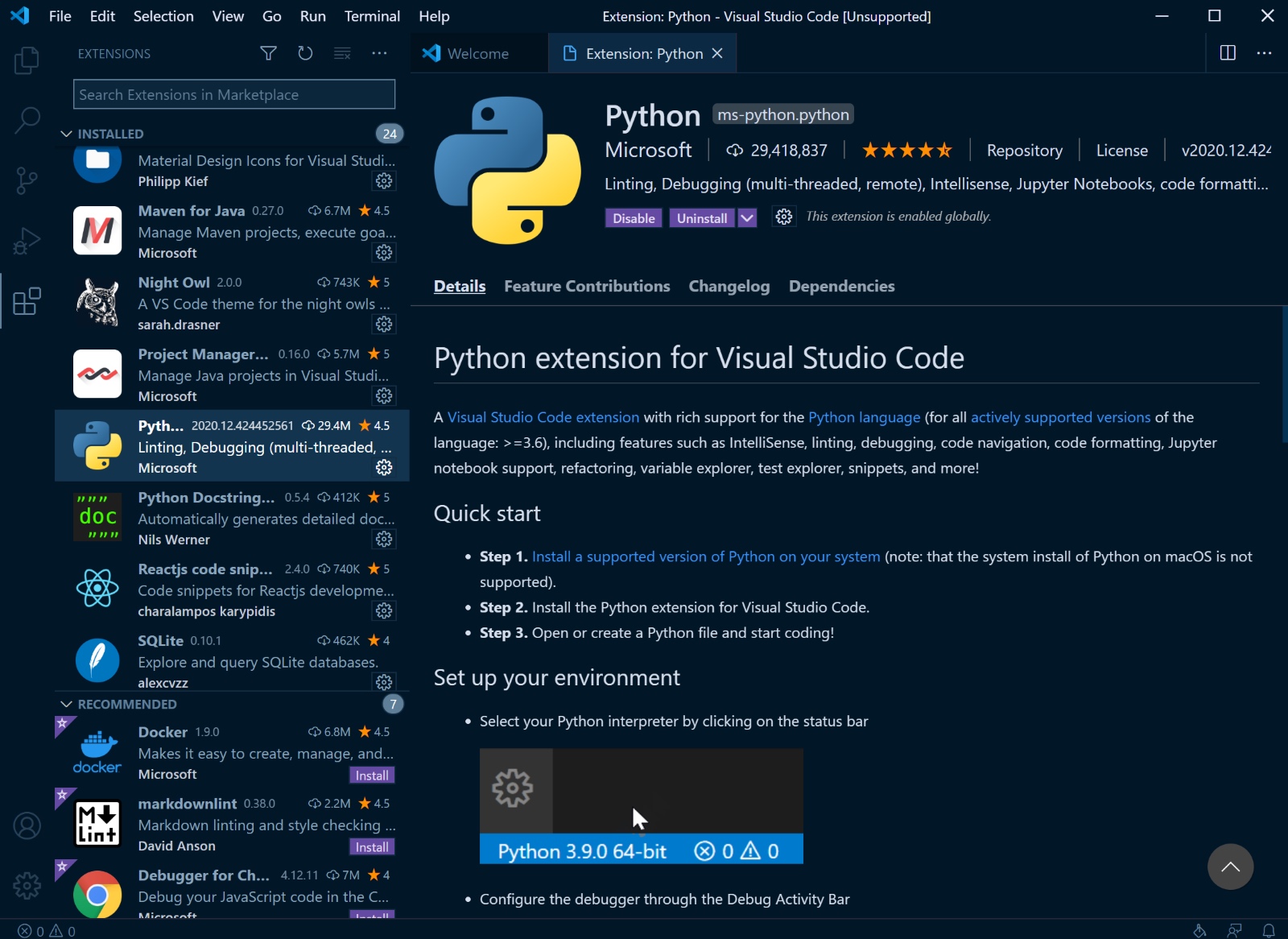The height and width of the screenshot is (939, 1288).
Task: Select Night Owl extension in list
Action: coord(232,303)
